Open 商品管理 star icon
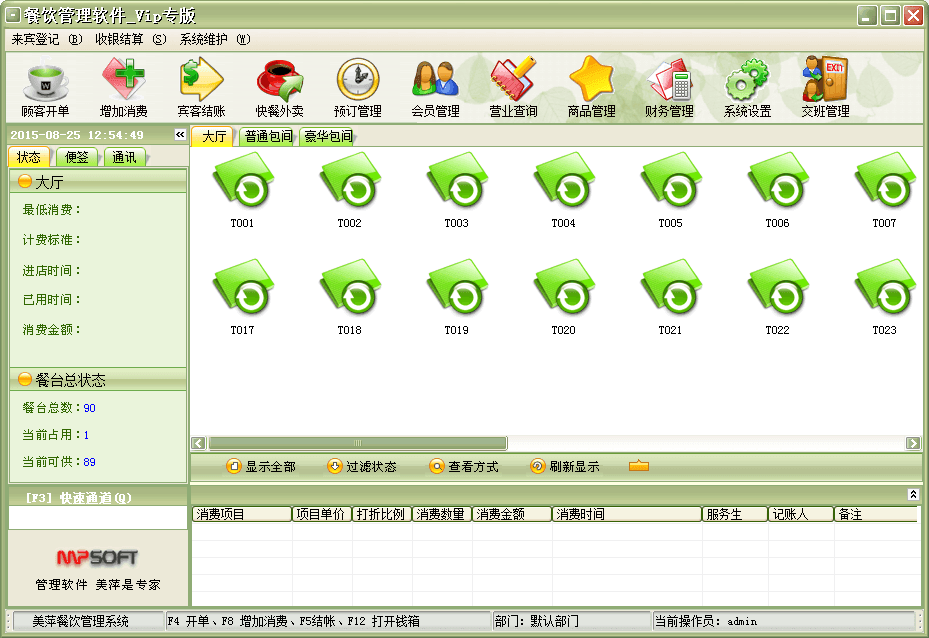929x638 pixels. [591, 79]
